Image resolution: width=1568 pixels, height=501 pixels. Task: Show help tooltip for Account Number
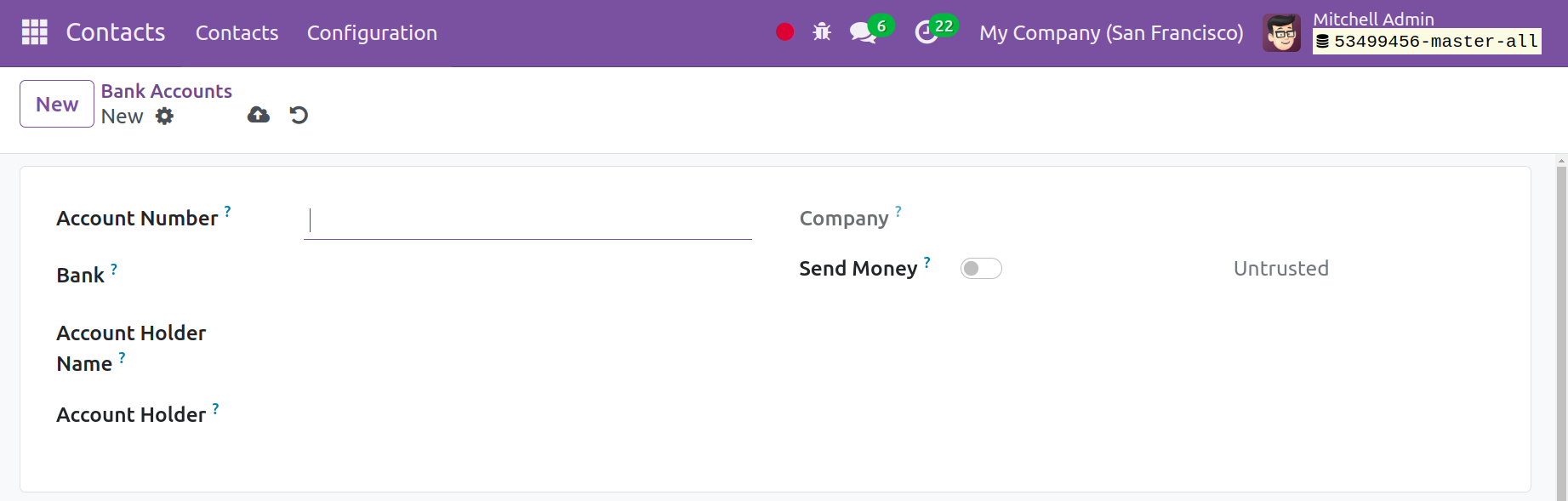point(227,211)
